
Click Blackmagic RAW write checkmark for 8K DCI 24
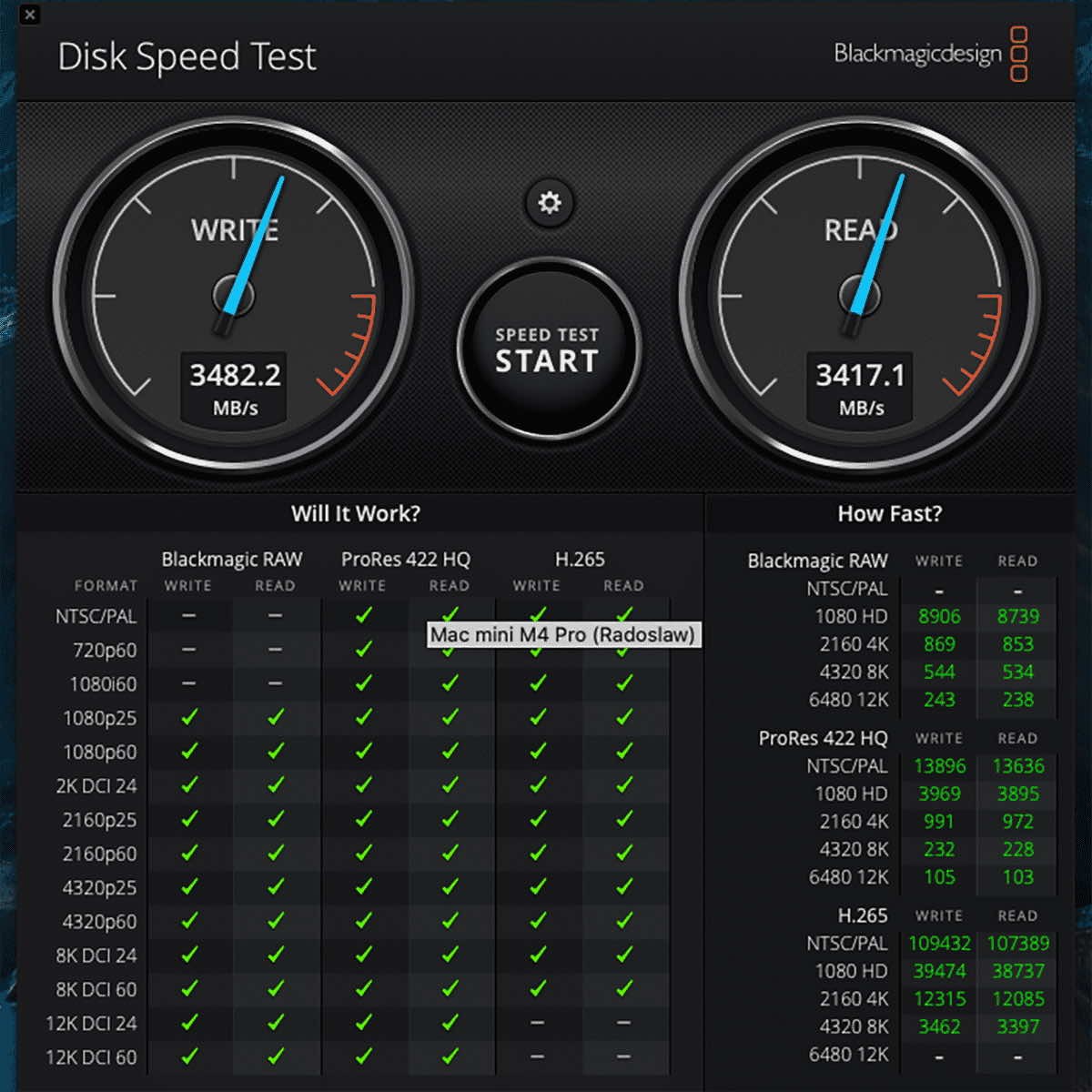pos(188,955)
